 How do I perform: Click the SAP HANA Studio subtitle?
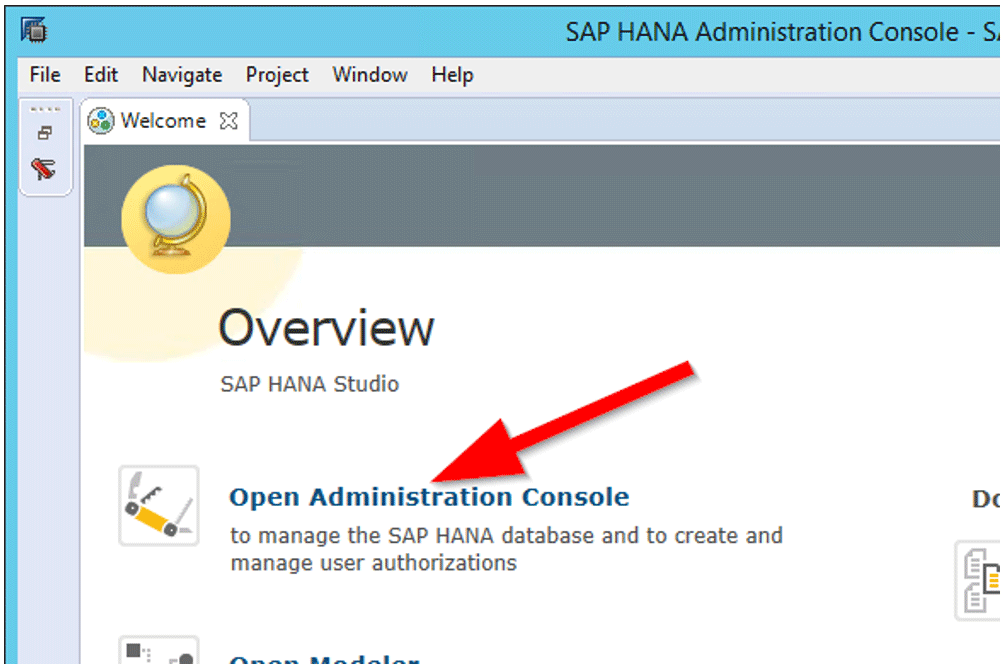[x=310, y=384]
